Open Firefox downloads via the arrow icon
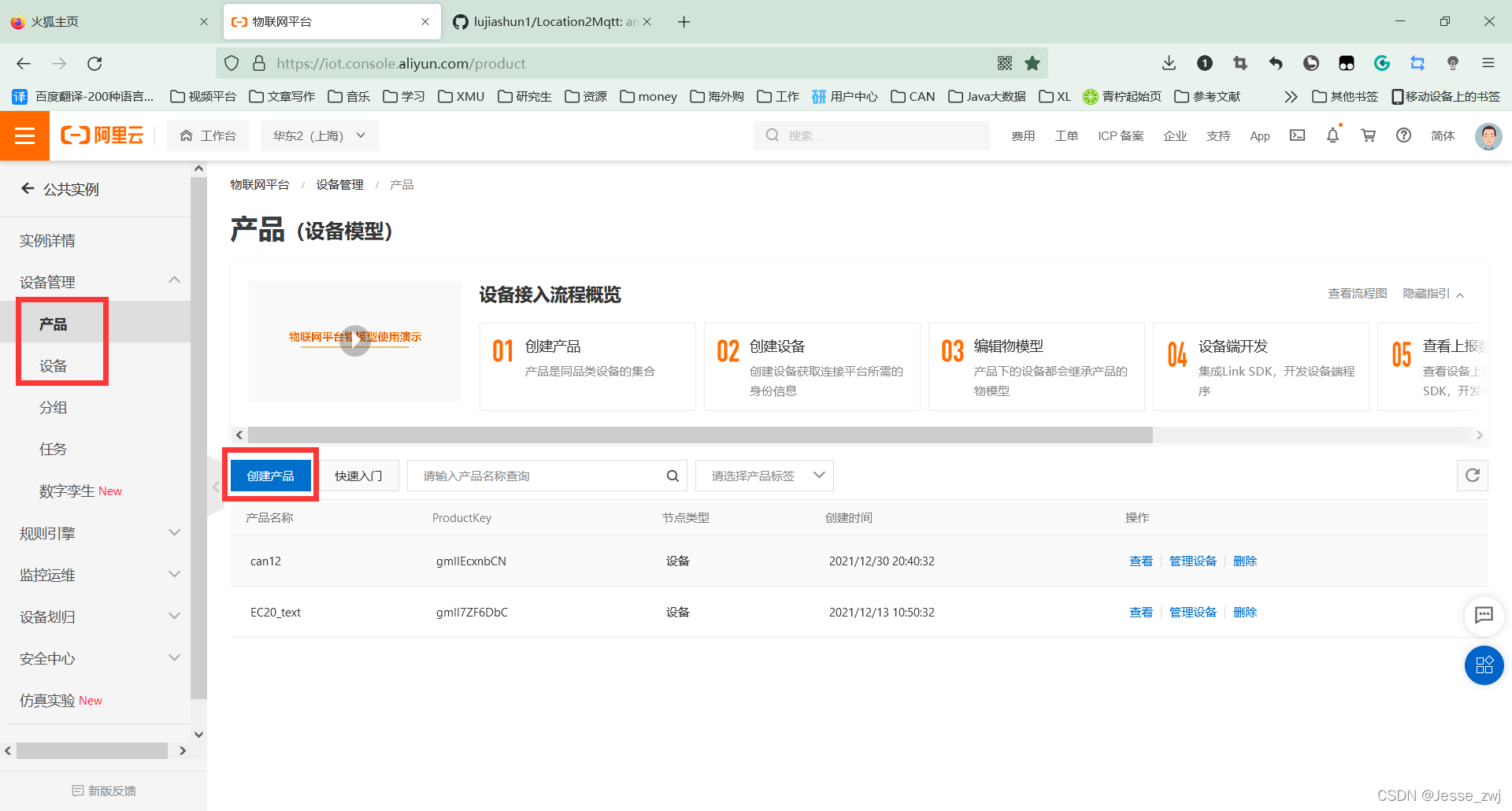 tap(1169, 63)
